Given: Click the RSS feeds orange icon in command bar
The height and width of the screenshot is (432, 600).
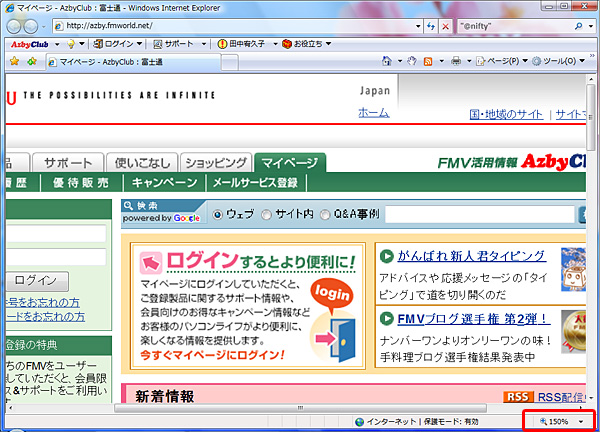Looking at the screenshot, I should (x=428, y=61).
